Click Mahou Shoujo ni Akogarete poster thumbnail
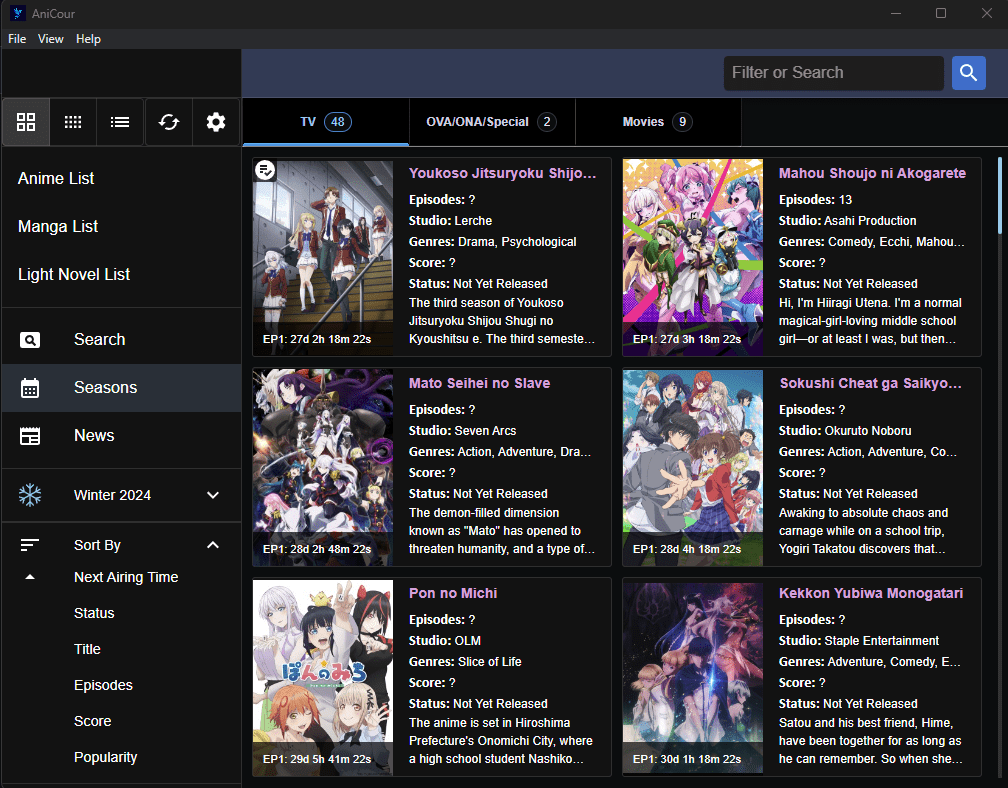 [x=693, y=257]
